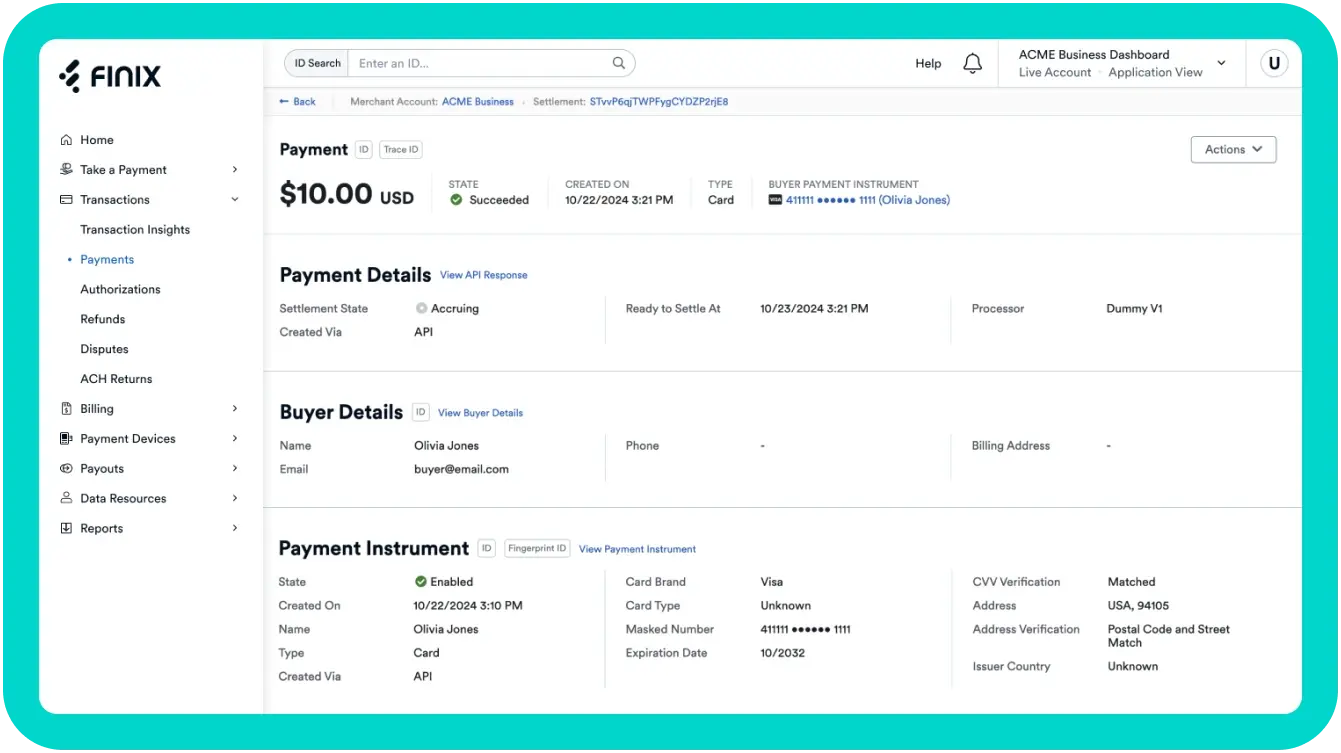The image size is (1341, 753).
Task: Click the Back link
Action: point(298,102)
